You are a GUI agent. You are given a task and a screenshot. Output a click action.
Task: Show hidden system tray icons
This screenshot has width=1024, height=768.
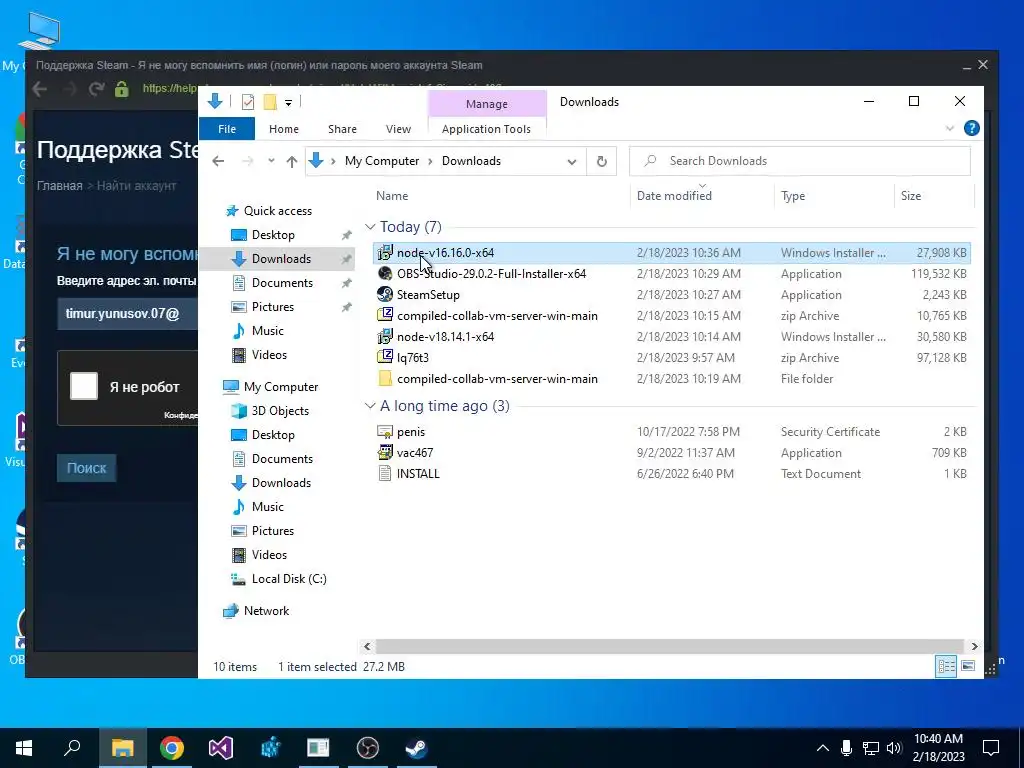823,748
